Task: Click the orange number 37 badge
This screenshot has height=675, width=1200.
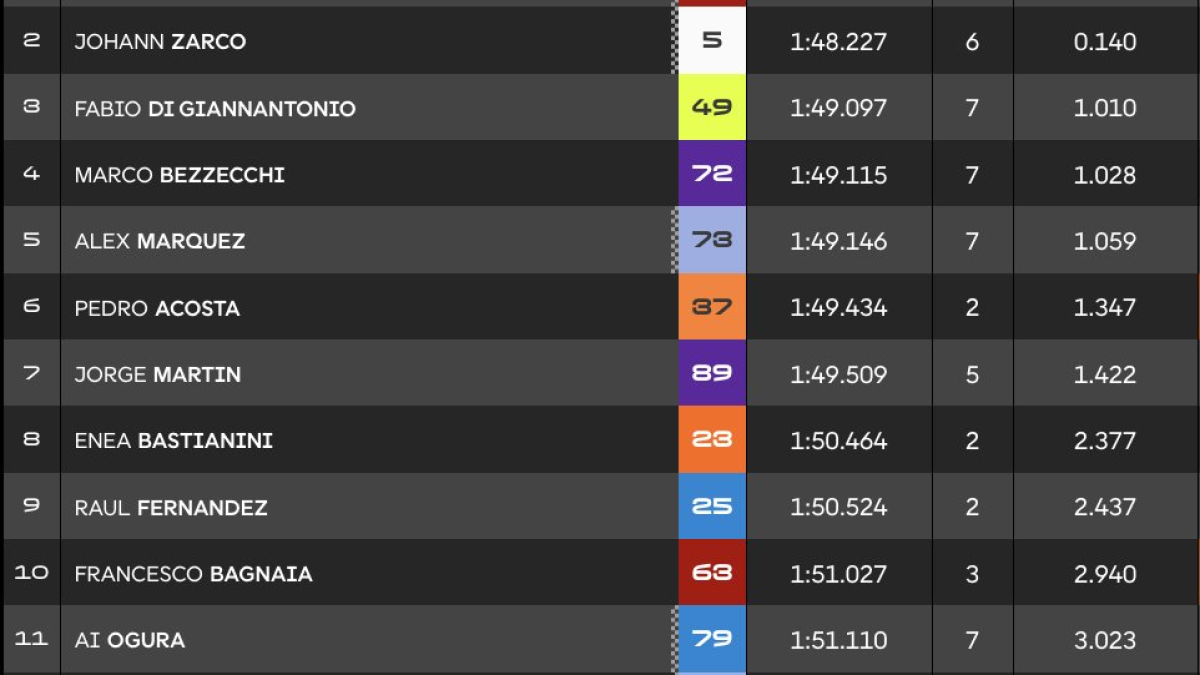Action: tap(712, 307)
